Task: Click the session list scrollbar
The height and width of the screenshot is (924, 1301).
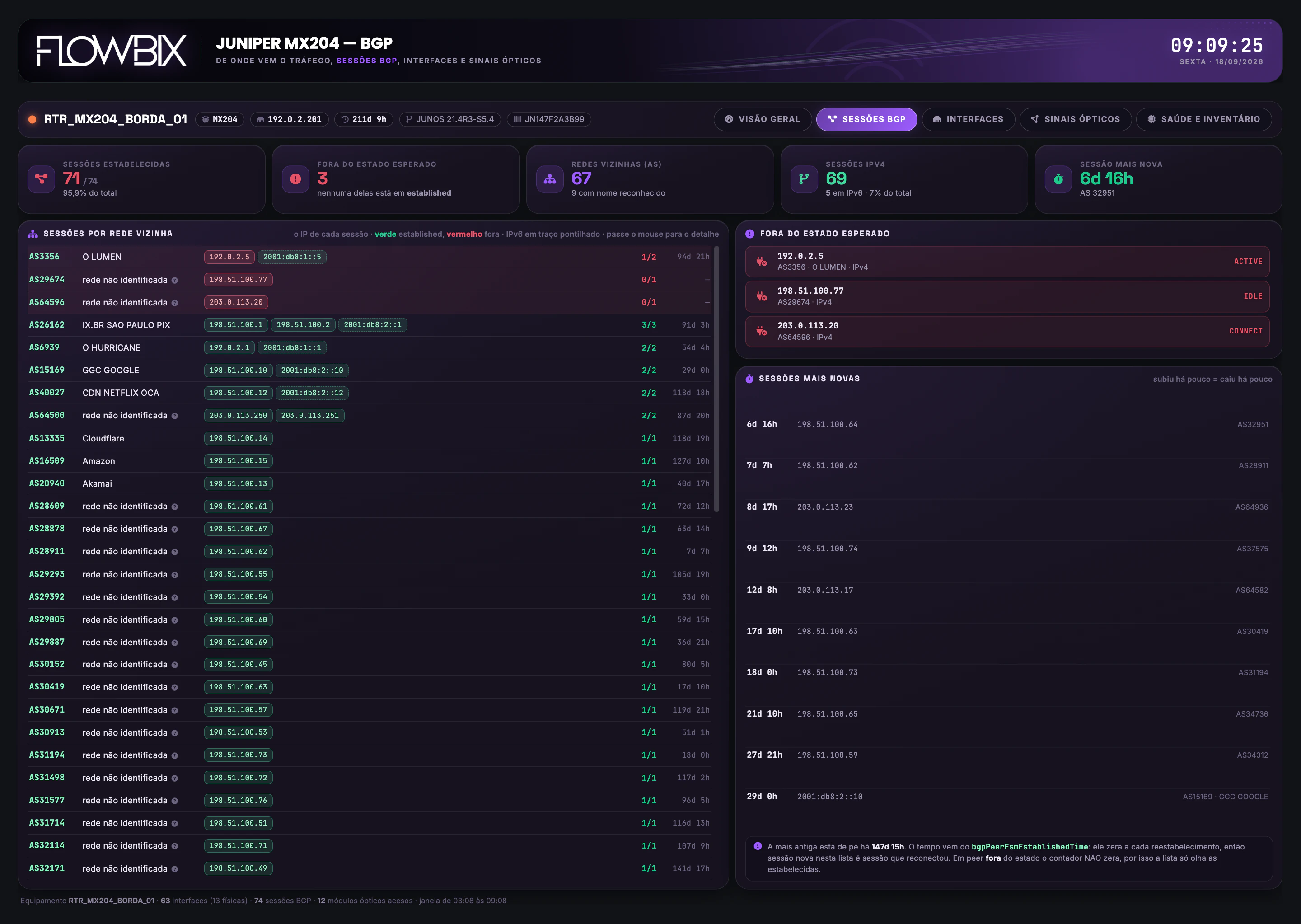Action: [717, 378]
